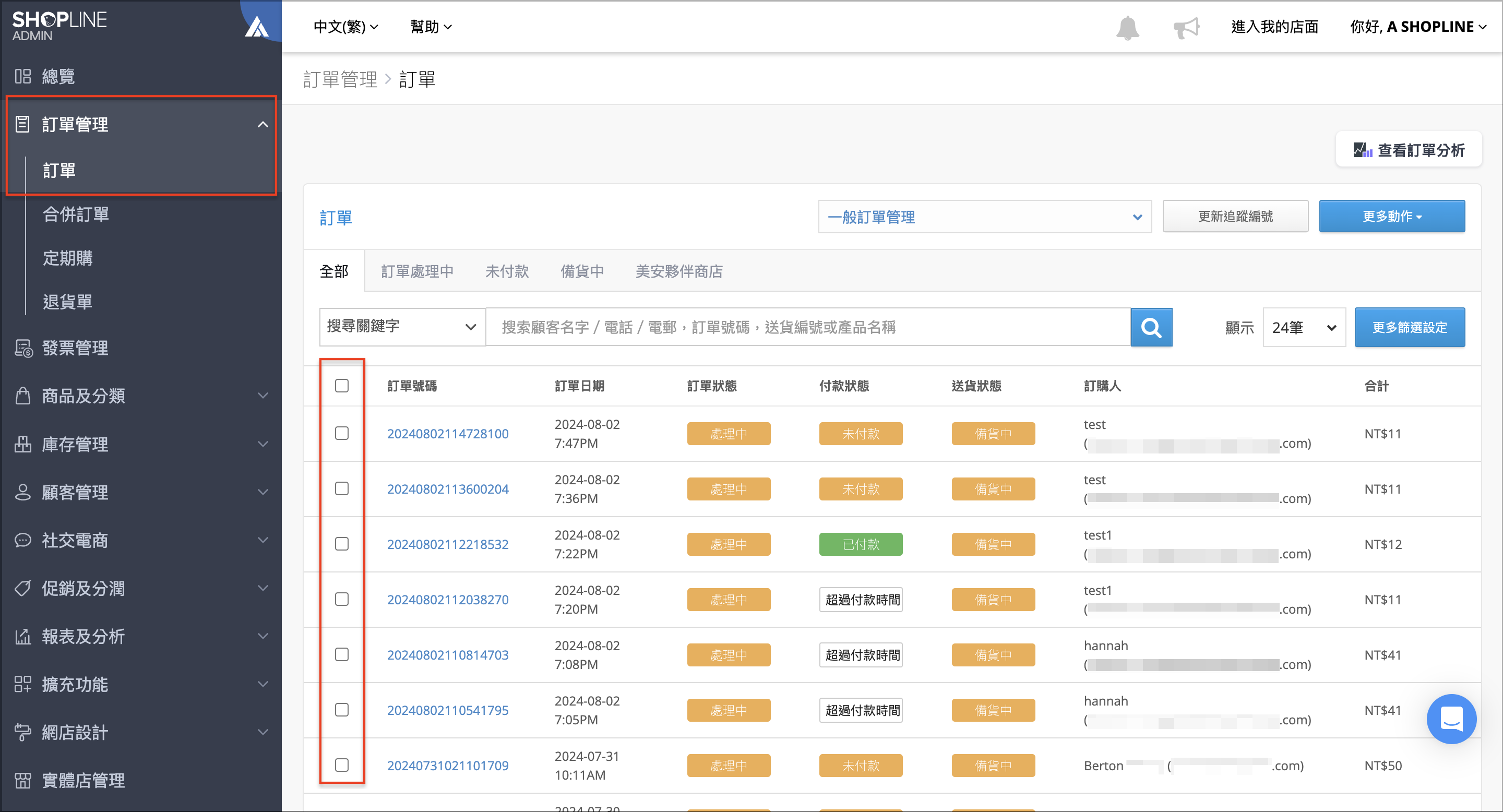Click the 發票管理 invoice icon

tap(23, 348)
